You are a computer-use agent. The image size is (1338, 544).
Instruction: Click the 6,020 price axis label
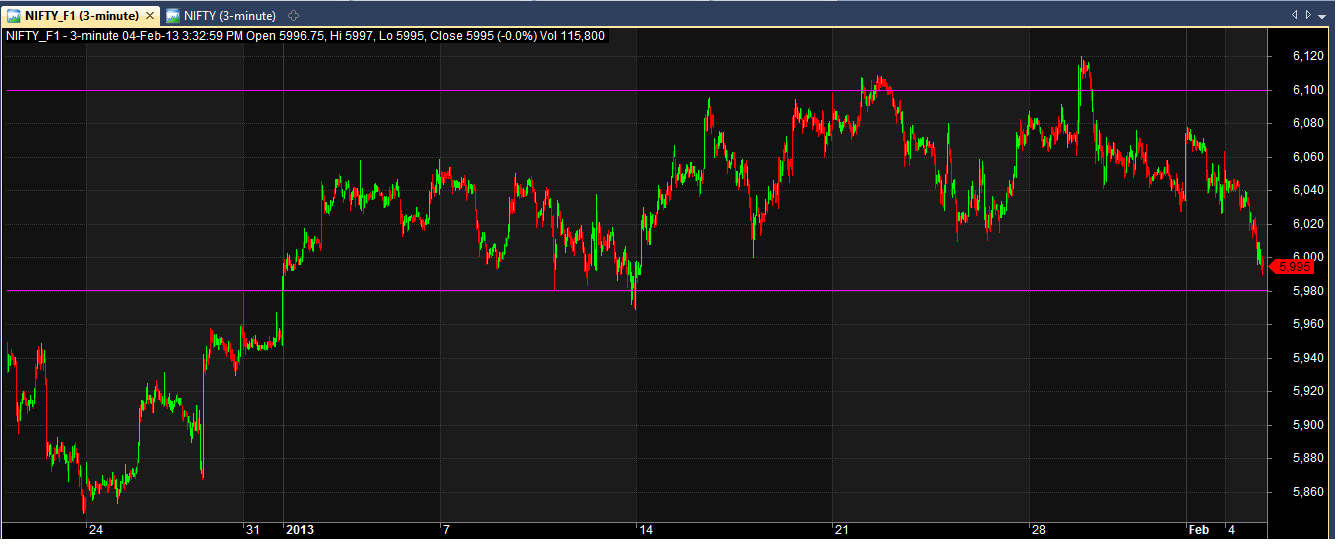pyautogui.click(x=1308, y=224)
